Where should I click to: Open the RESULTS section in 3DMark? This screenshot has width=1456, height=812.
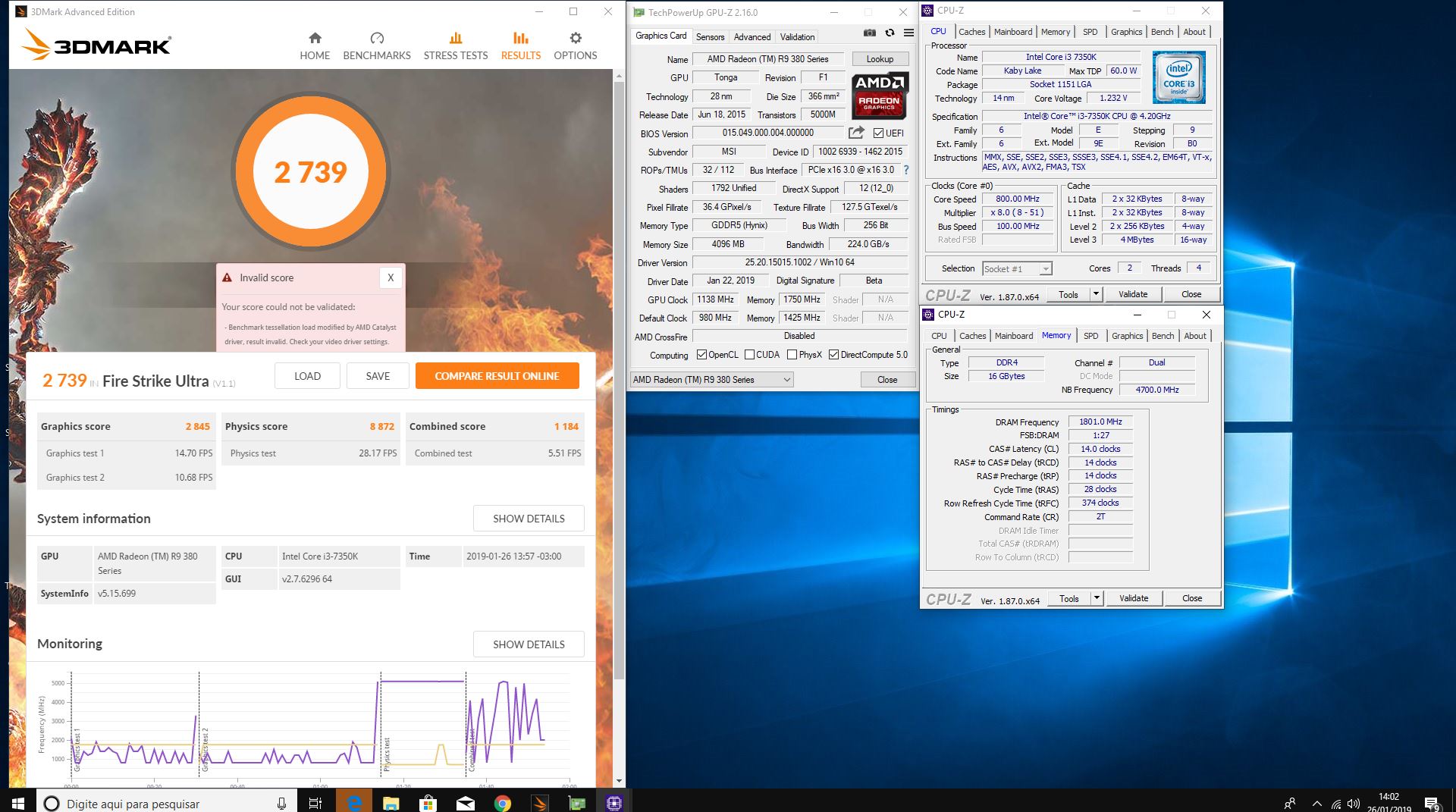521,45
